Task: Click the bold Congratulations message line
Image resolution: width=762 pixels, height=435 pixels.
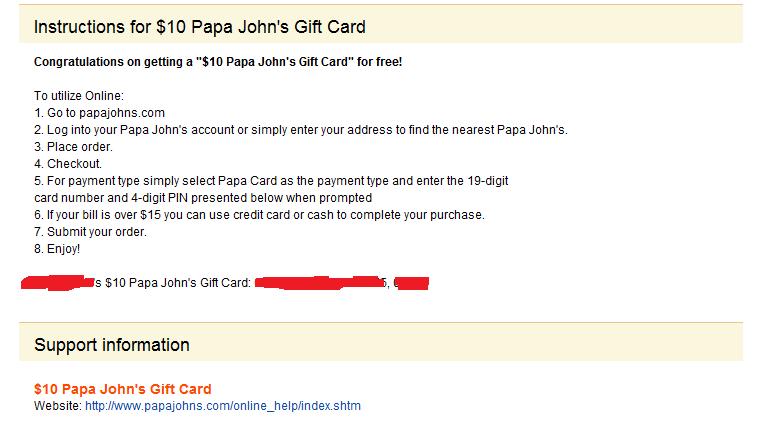Action: pyautogui.click(x=218, y=62)
